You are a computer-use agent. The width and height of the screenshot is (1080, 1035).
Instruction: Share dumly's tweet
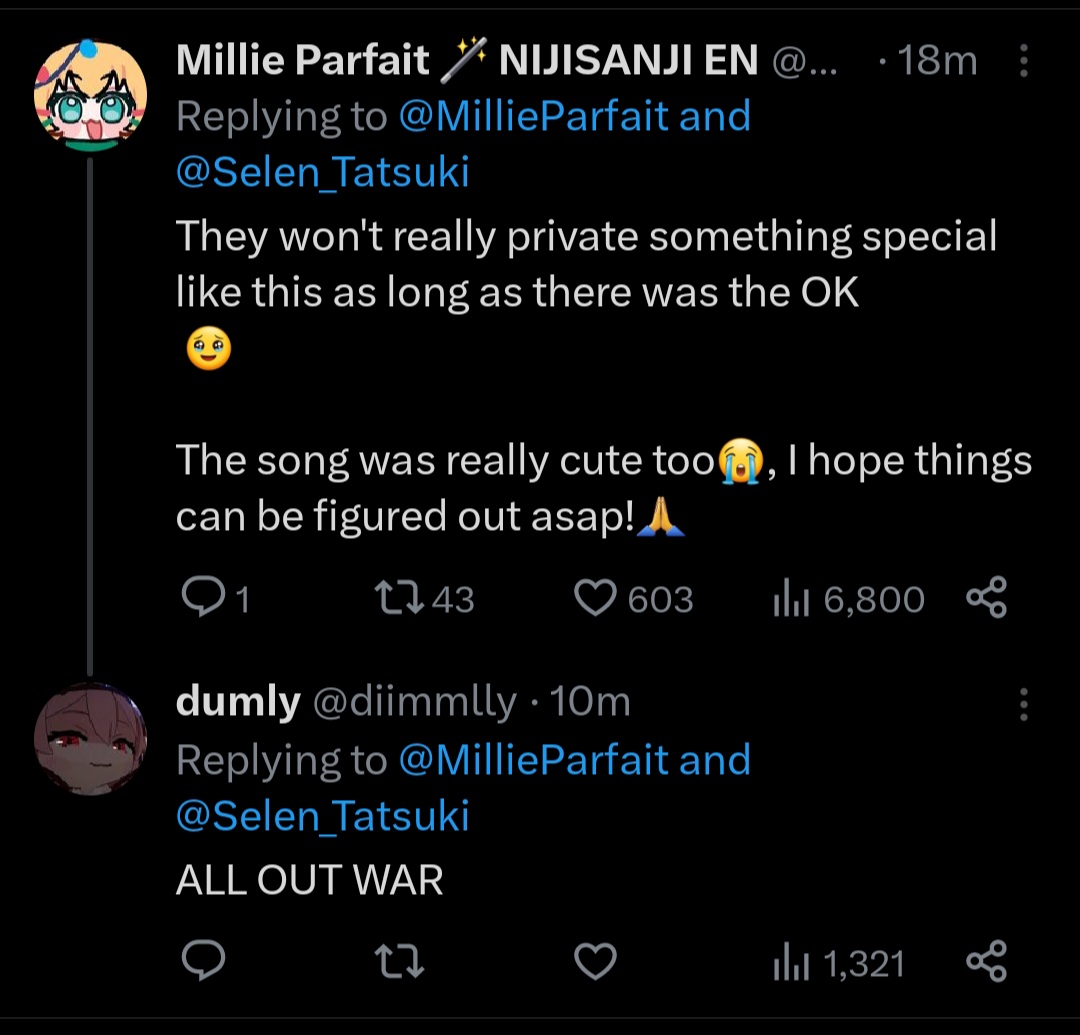(986, 963)
